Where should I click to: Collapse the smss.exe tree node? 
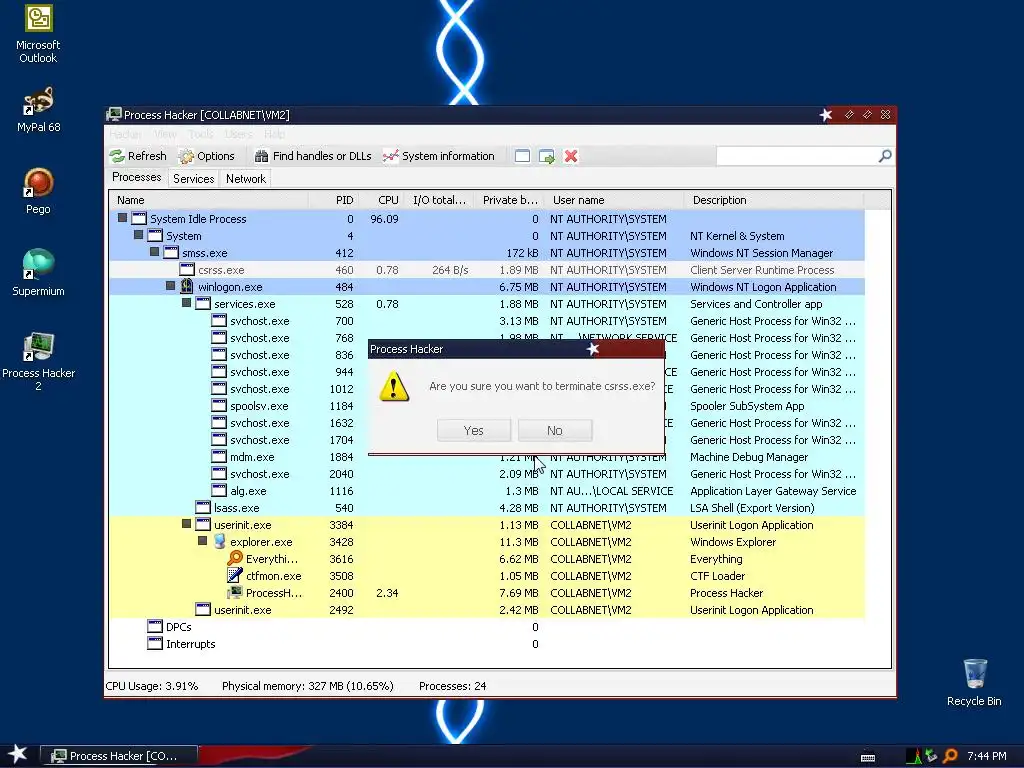click(x=154, y=252)
